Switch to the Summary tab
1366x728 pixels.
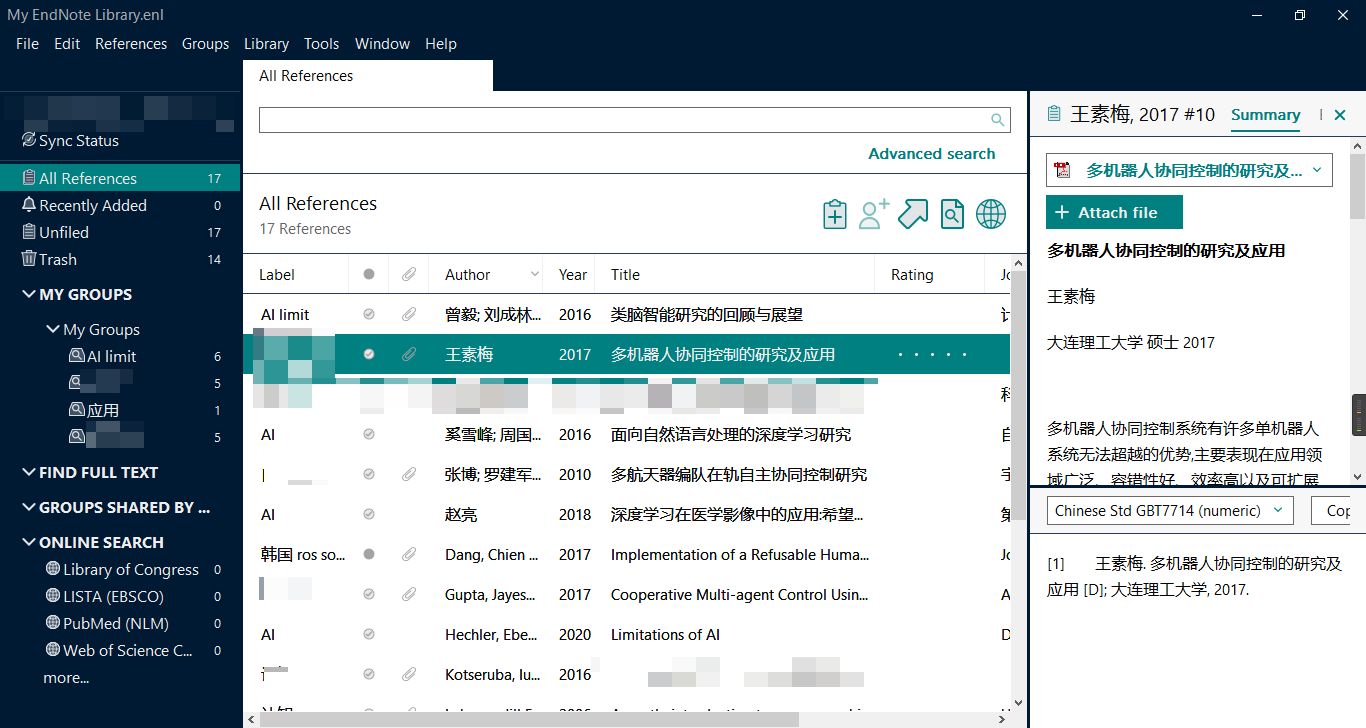[1265, 115]
